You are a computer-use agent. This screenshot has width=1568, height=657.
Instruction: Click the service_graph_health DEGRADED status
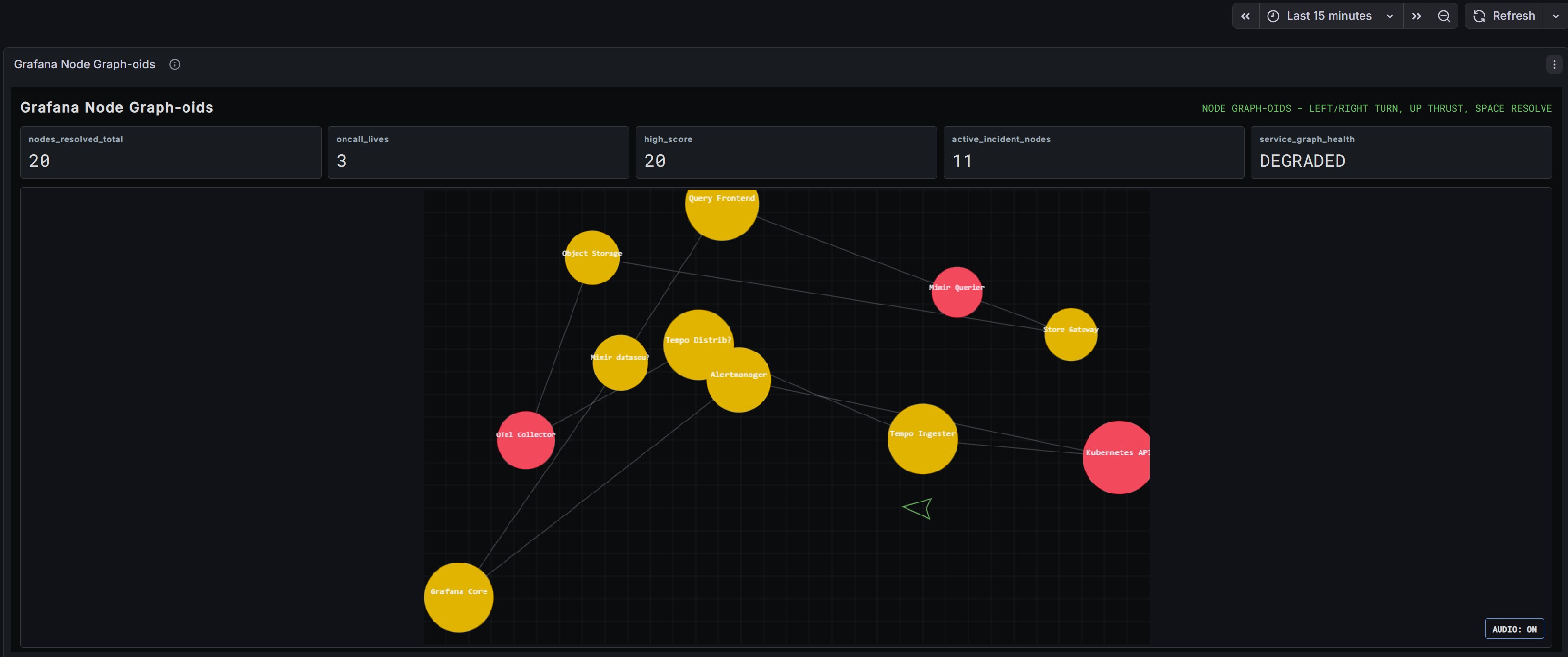pyautogui.click(x=1302, y=161)
